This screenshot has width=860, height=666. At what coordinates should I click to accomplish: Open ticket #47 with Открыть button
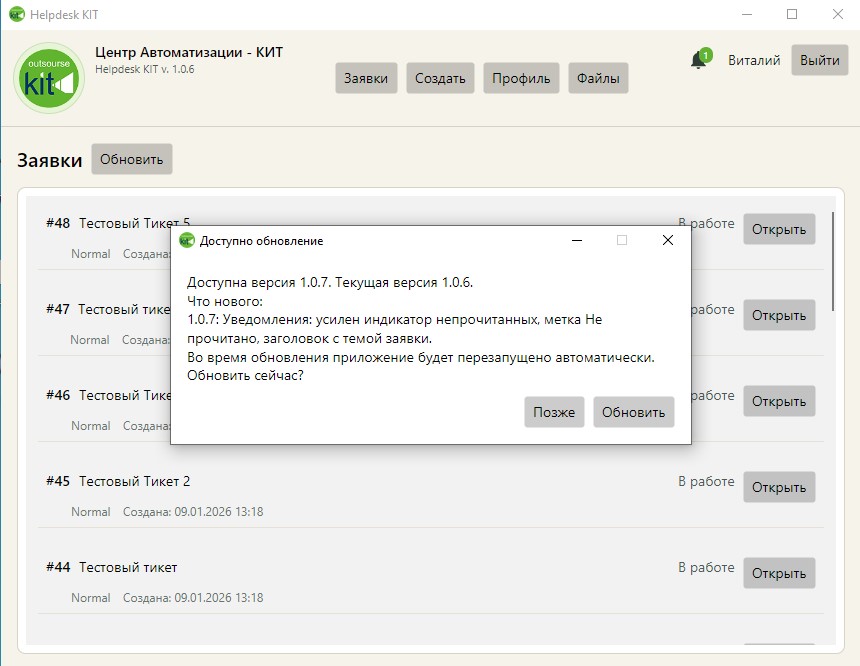[778, 315]
